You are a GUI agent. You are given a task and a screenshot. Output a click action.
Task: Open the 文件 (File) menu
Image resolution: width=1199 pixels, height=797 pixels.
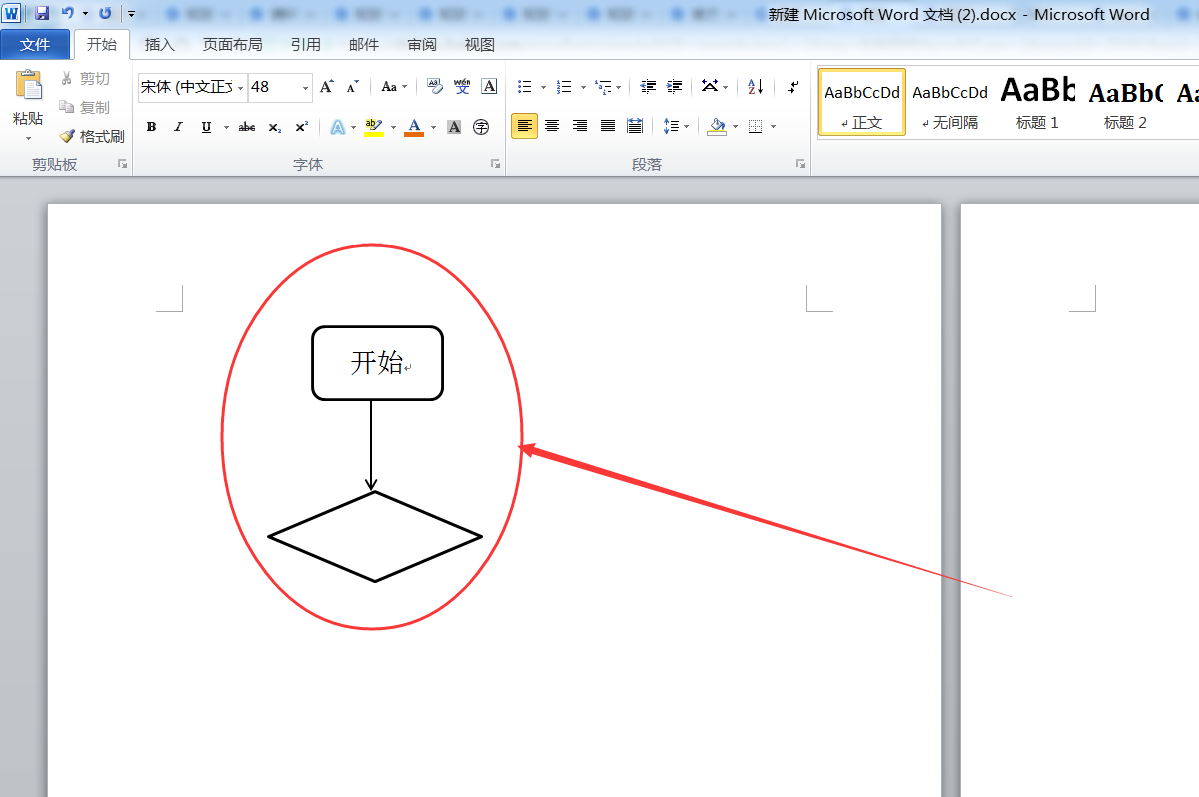point(35,45)
